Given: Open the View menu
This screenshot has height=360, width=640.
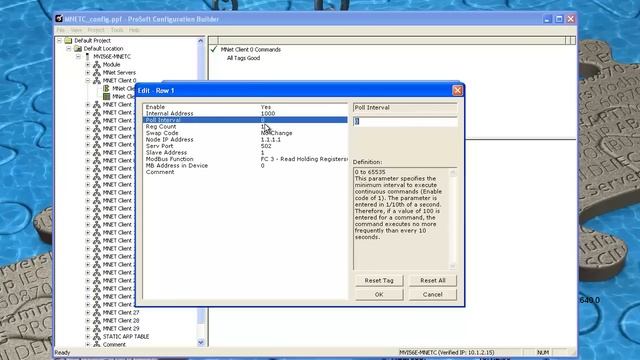Looking at the screenshot, I should coord(76,30).
